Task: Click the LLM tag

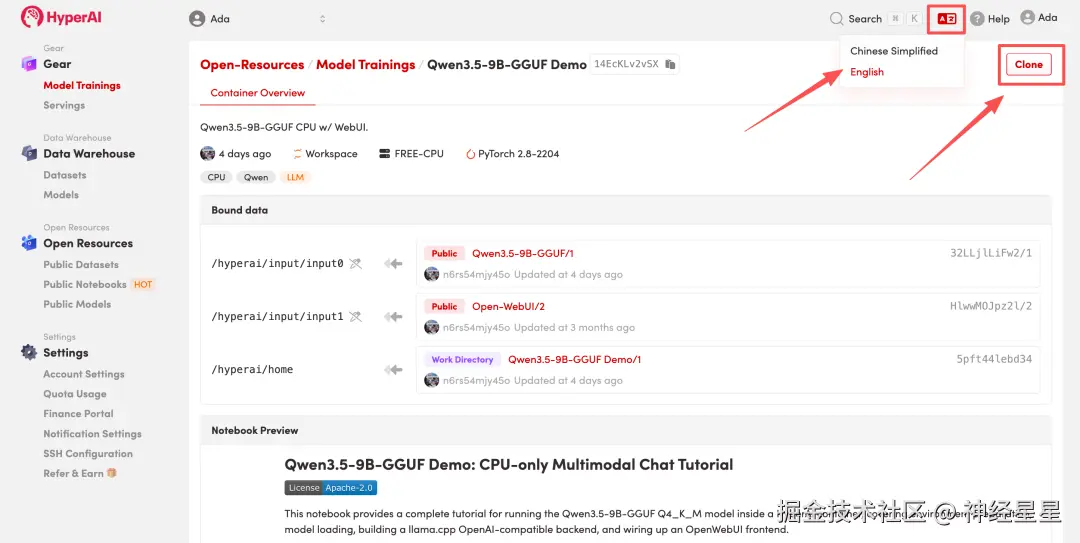Action: pyautogui.click(x=295, y=177)
